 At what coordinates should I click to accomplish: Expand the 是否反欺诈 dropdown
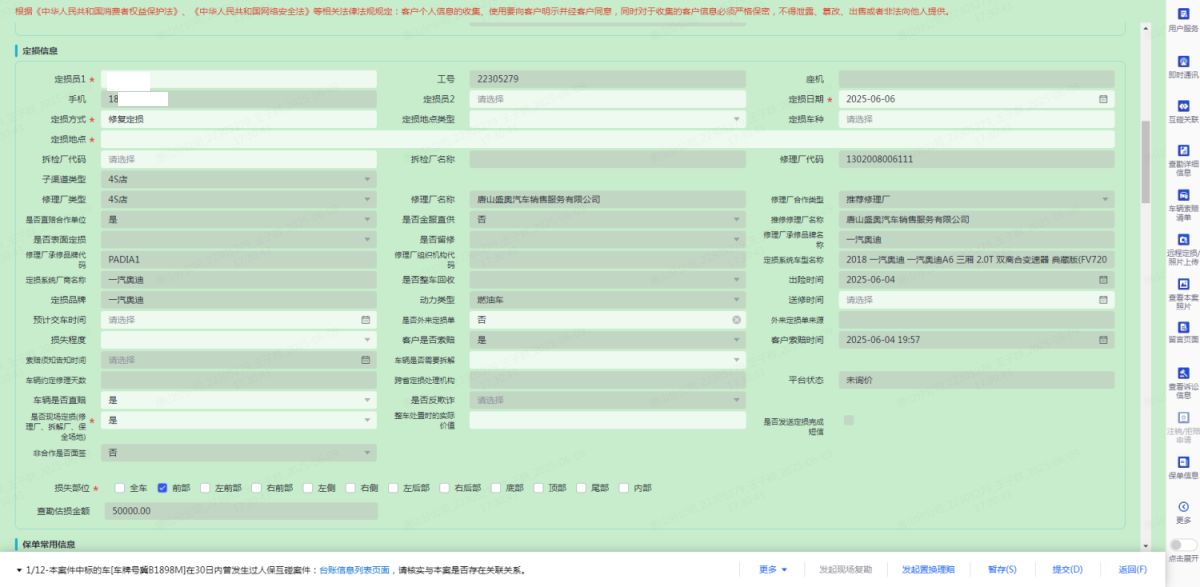(607, 400)
